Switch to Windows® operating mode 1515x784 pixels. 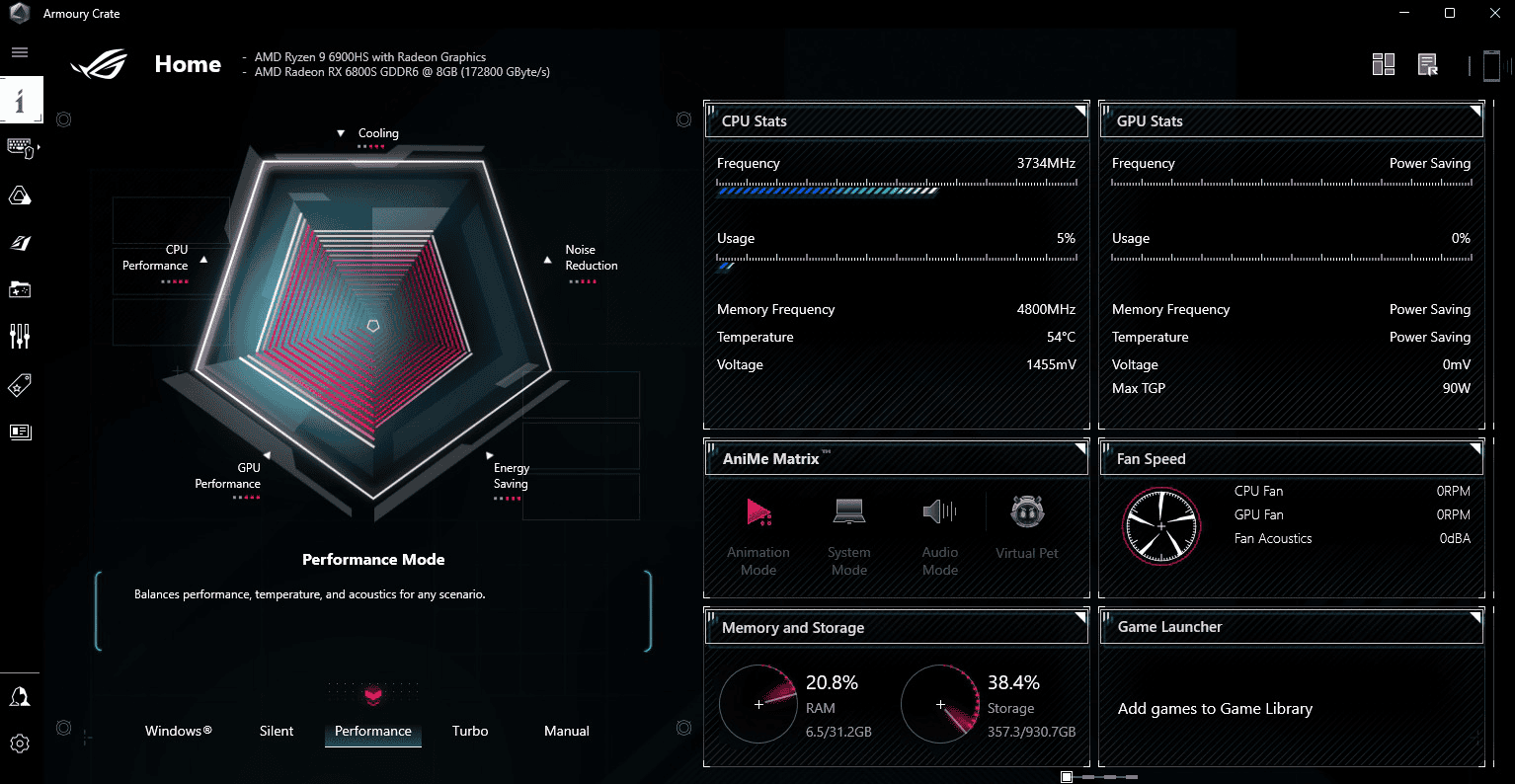pos(179,731)
